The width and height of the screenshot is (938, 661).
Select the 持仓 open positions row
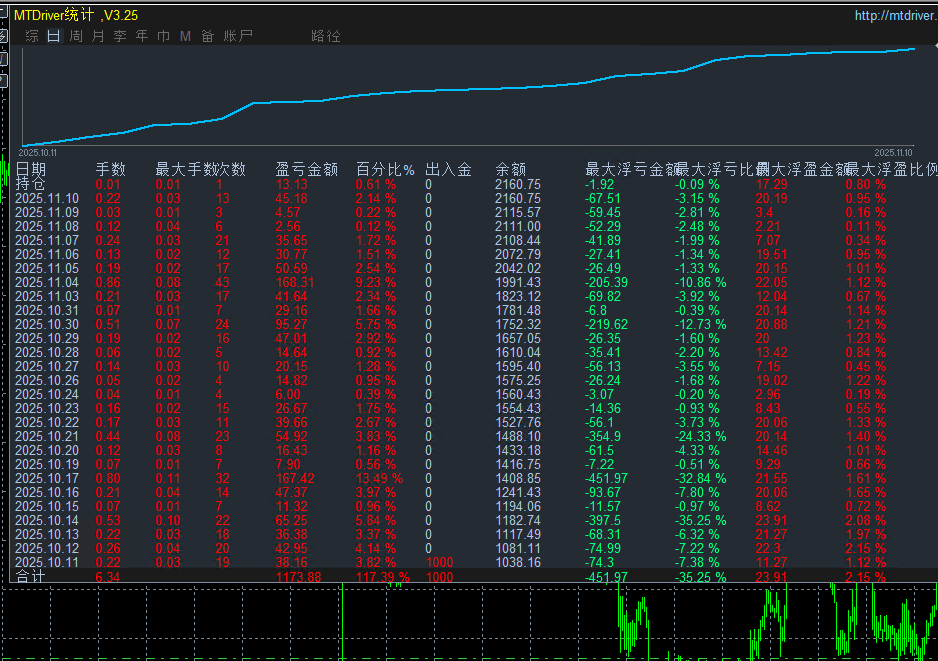click(31, 184)
